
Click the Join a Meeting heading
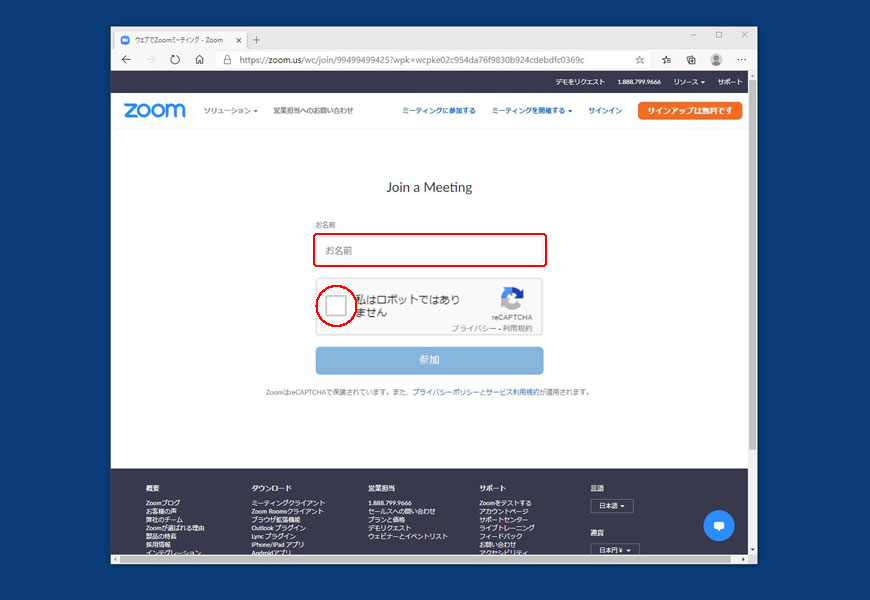(429, 187)
